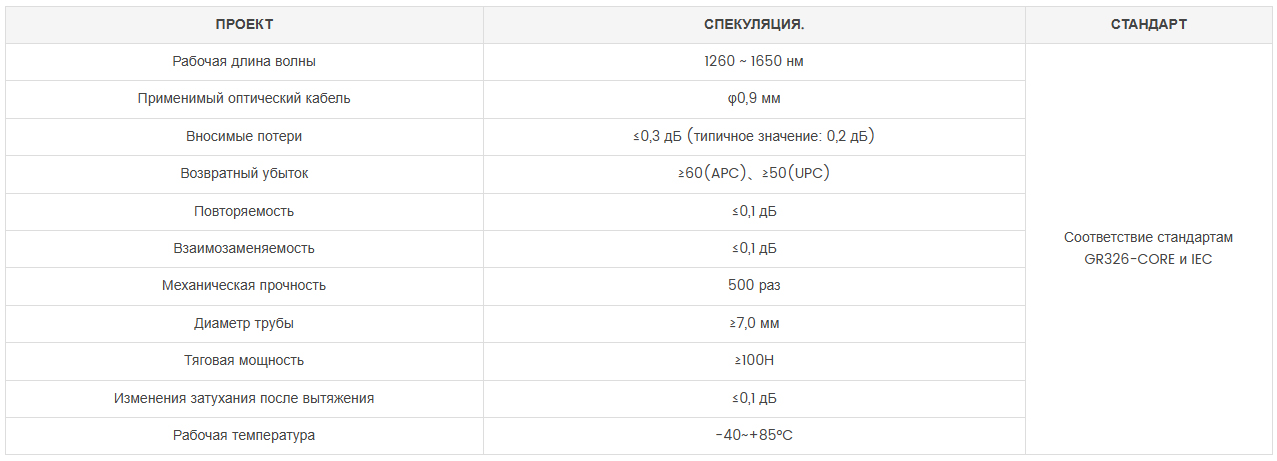Image resolution: width=1277 pixels, height=461 pixels.
Task: Select the ≥60(APC) ≥50(UPC) value
Action: pyautogui.click(x=754, y=173)
